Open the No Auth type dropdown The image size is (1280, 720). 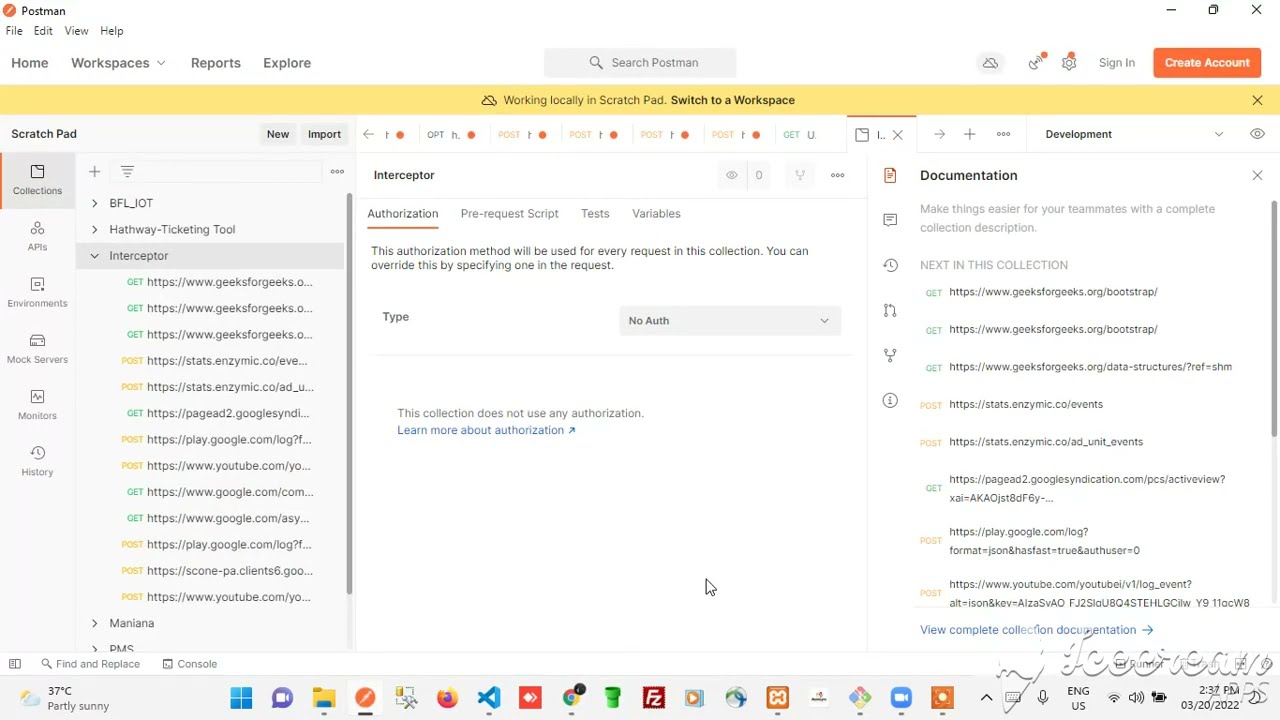pos(730,321)
